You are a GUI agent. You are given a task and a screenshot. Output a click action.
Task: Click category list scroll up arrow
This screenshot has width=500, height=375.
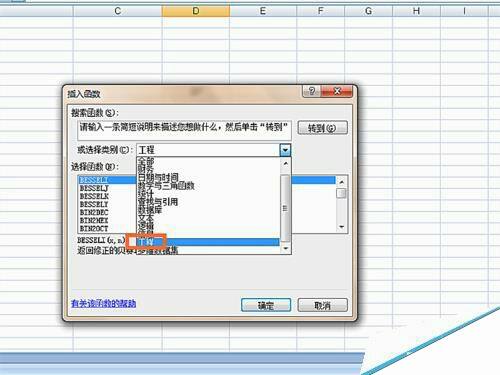[286, 163]
